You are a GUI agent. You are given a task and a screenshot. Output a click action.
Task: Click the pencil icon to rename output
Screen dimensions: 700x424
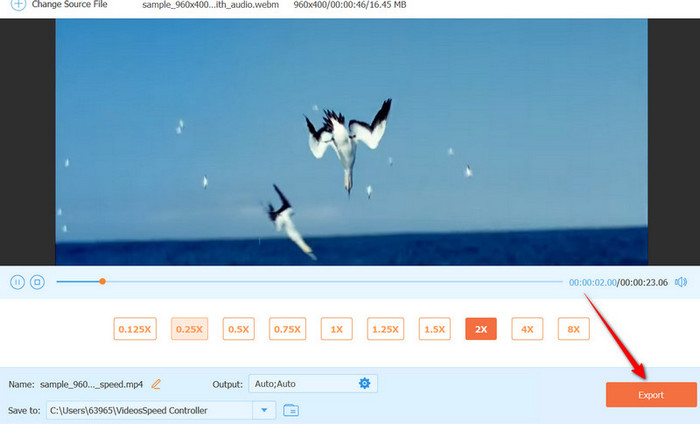(156, 384)
